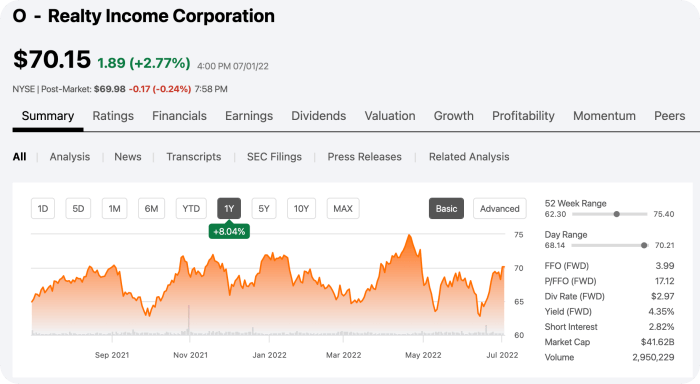Click the +8.04% performance badge
This screenshot has width=700, height=384.
[229, 231]
